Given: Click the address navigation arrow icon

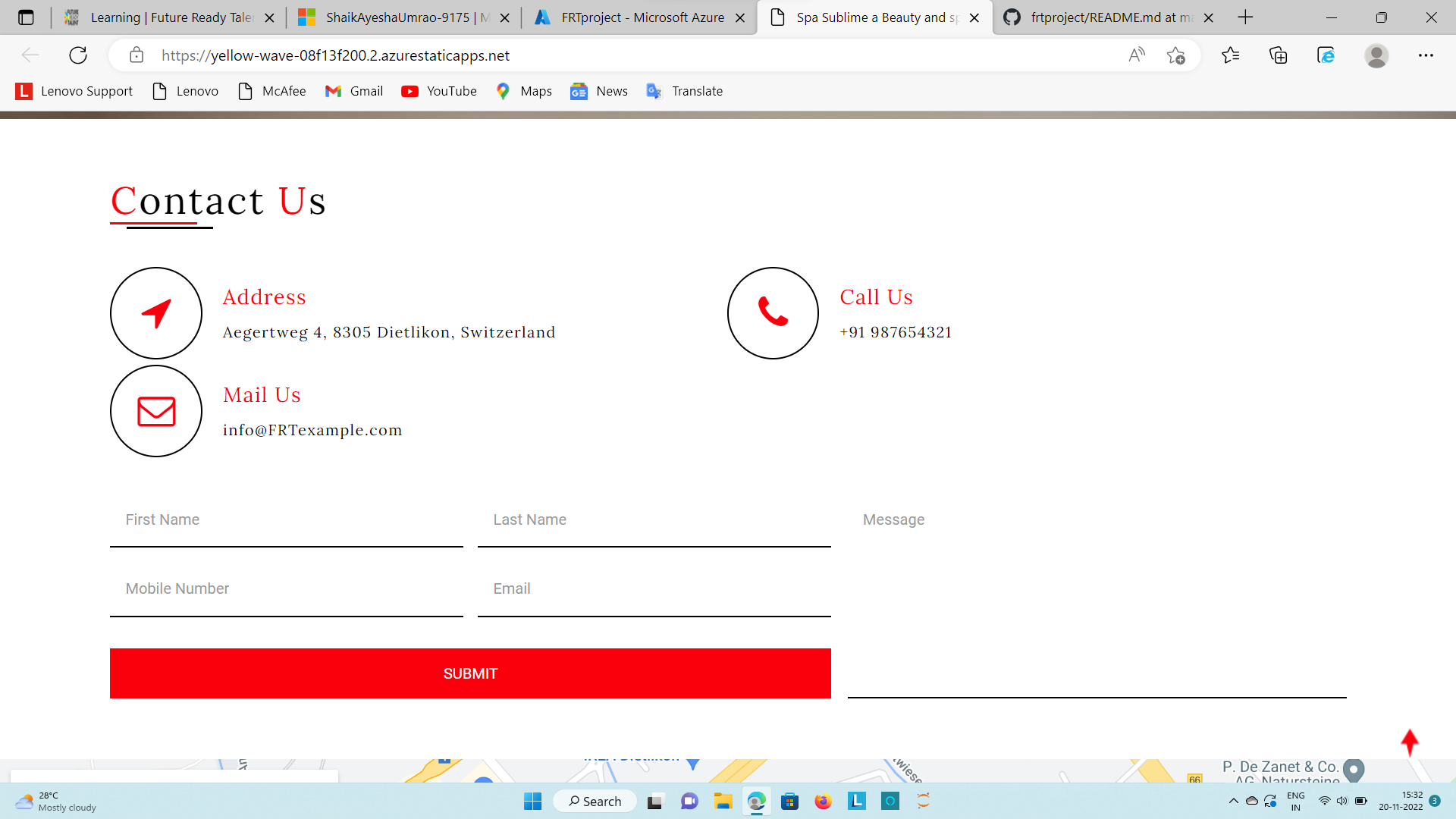Looking at the screenshot, I should click(156, 312).
